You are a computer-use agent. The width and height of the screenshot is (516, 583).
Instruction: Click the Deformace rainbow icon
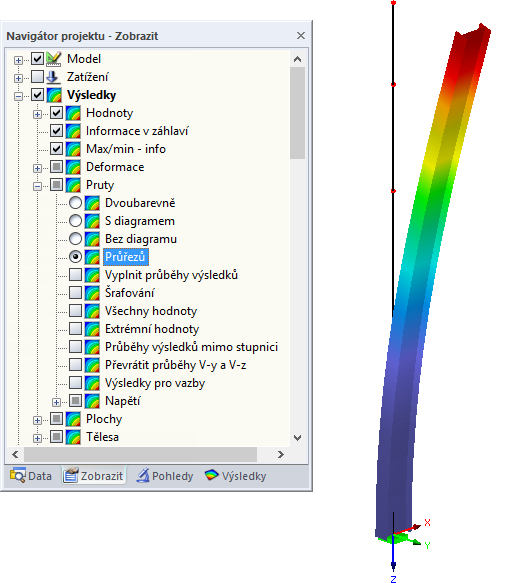(73, 167)
